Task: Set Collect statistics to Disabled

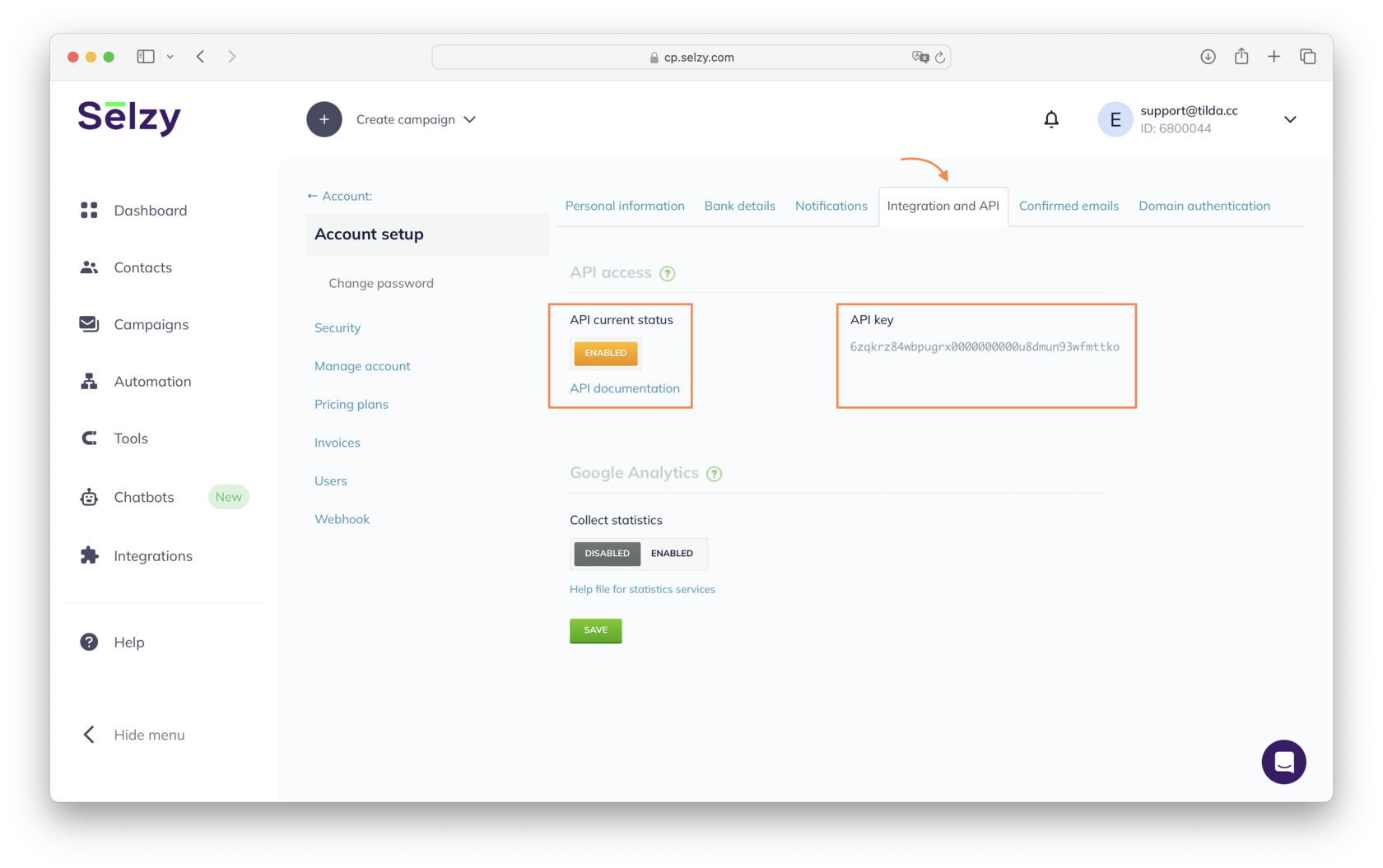Action: (x=607, y=554)
